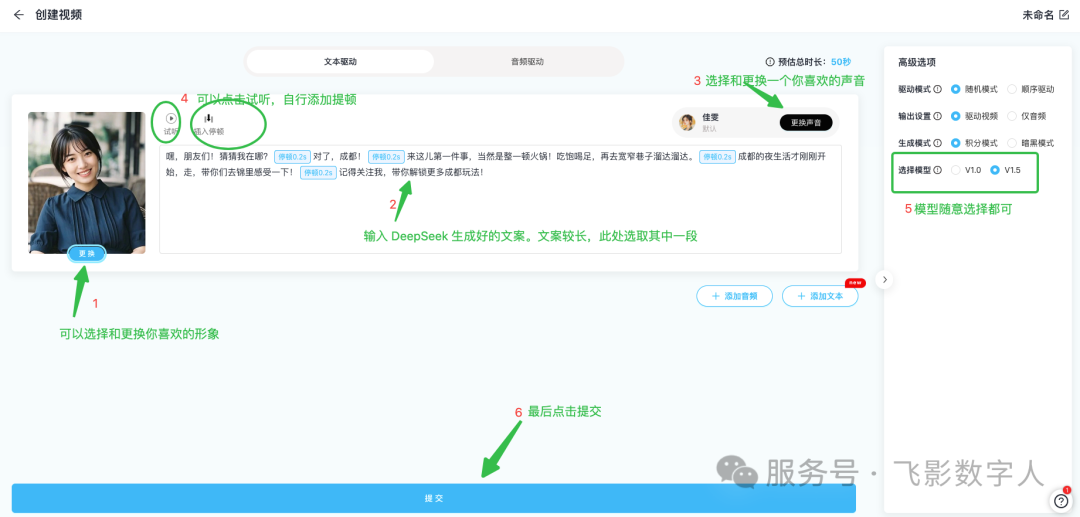Choose the V1.0 model radio button
The height and width of the screenshot is (517, 1080).
956,170
